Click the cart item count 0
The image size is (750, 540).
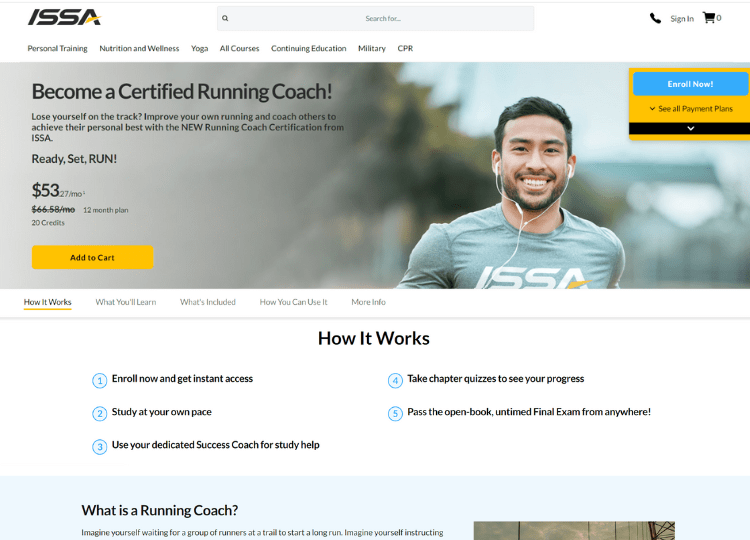click(719, 18)
